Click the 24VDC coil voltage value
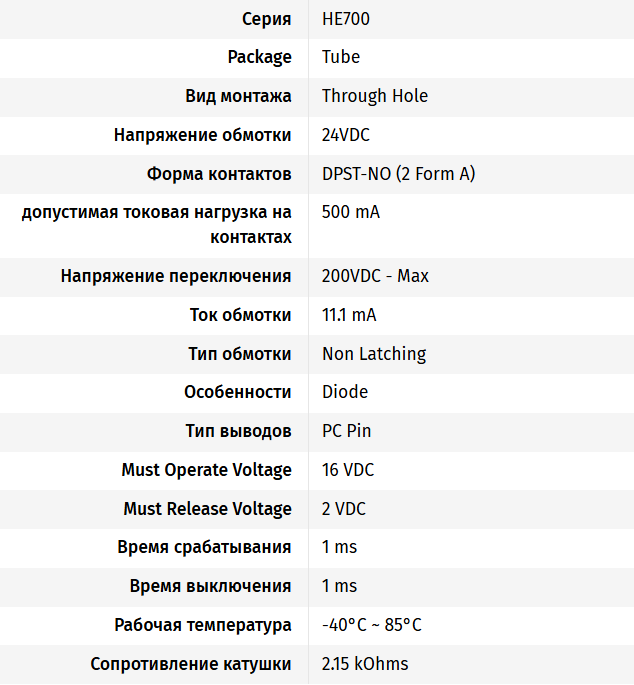 tap(346, 135)
